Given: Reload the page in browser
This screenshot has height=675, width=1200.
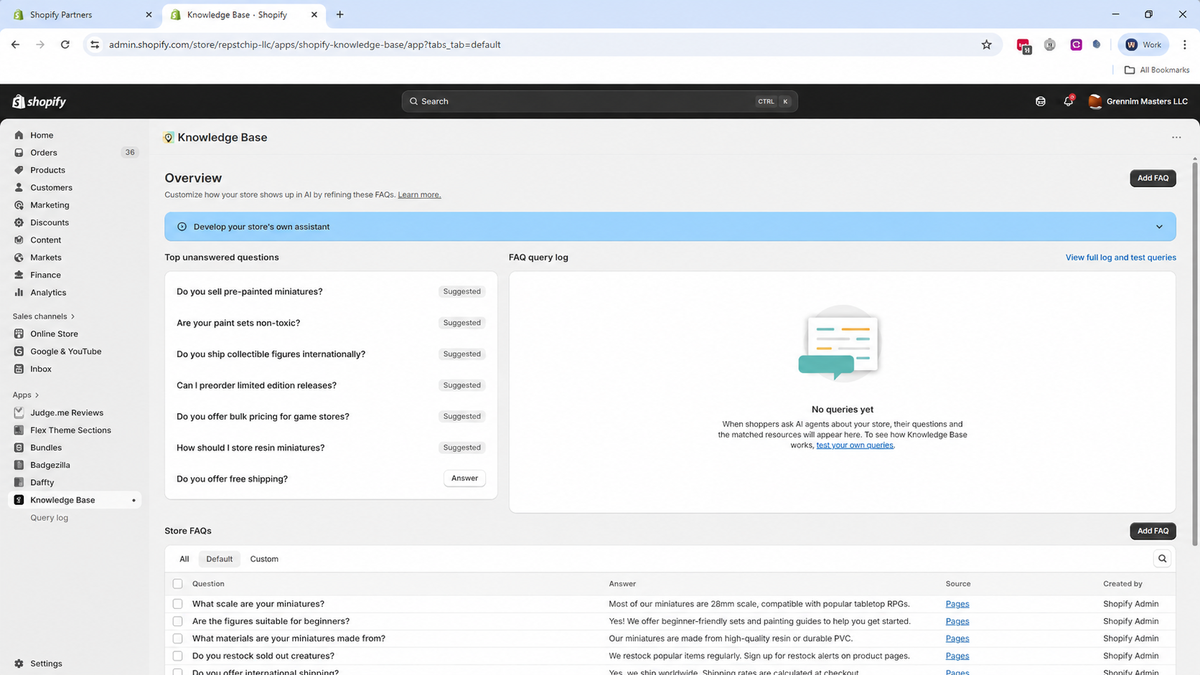Looking at the screenshot, I should click(x=65, y=45).
